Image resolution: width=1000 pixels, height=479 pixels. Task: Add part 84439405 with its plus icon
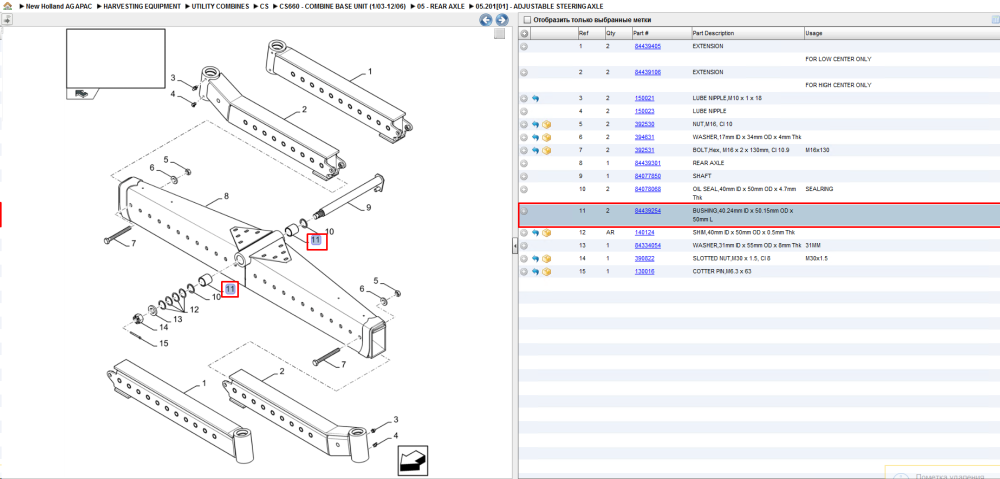(x=524, y=47)
